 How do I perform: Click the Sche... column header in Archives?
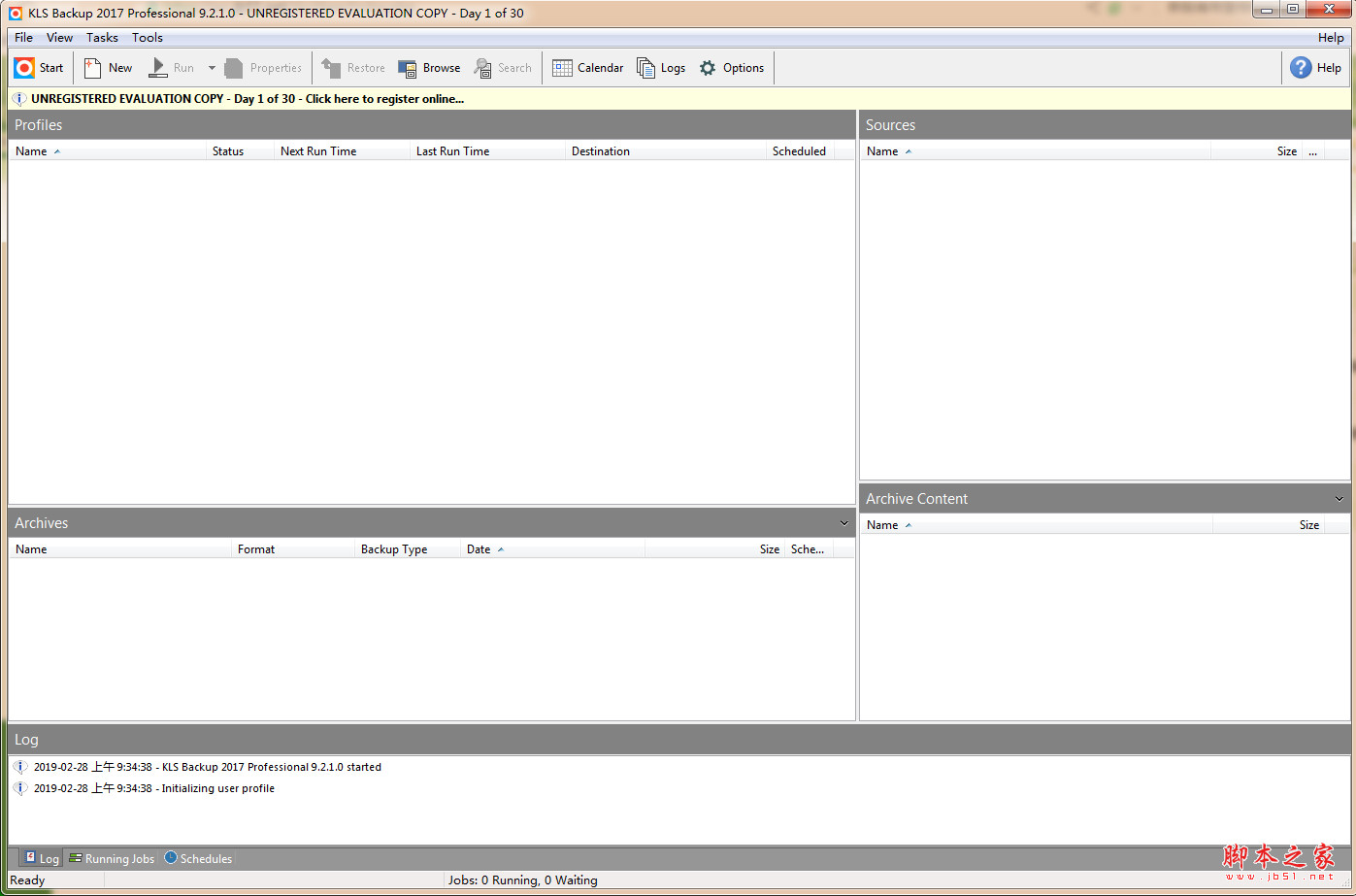pos(809,549)
